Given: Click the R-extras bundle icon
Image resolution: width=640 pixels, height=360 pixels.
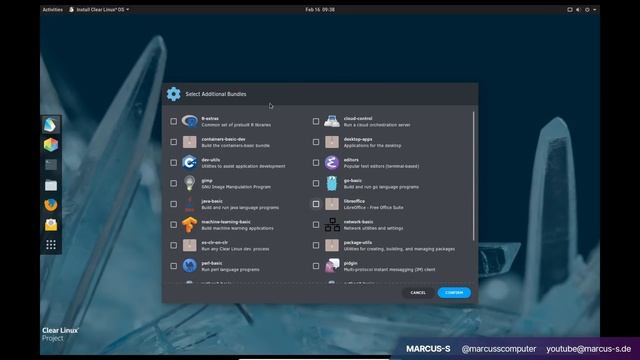Looking at the screenshot, I should pos(189,121).
